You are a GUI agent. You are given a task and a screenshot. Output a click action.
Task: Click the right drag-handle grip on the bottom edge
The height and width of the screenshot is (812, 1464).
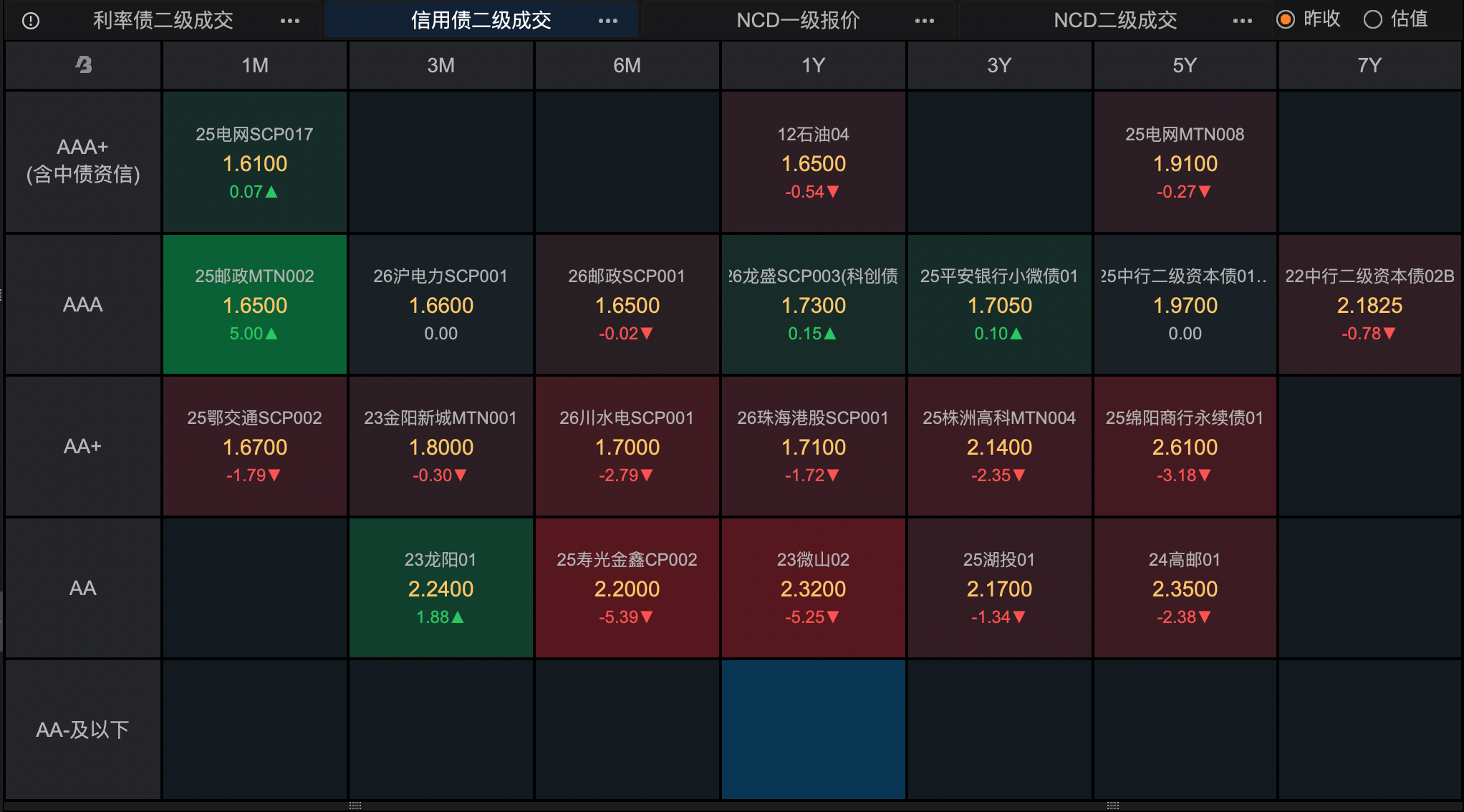click(1112, 806)
